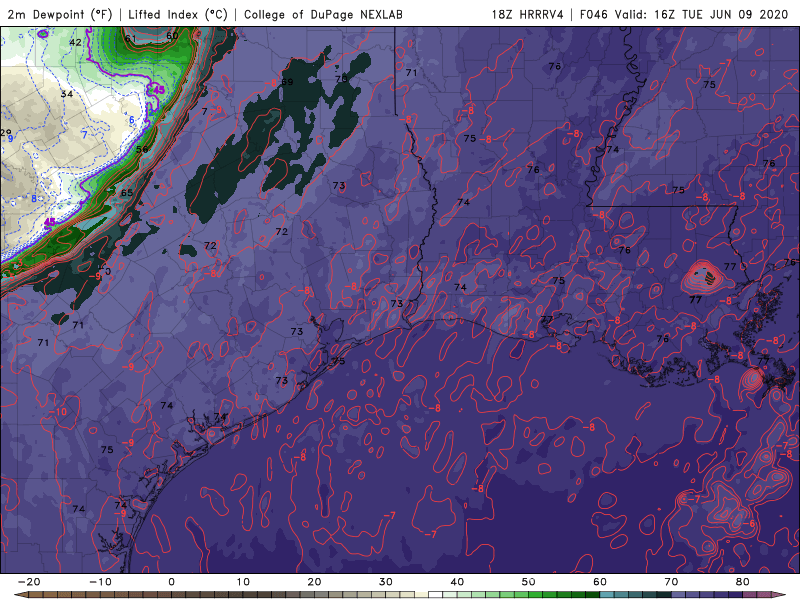Click the dewpoint value 34 on the map
The image size is (800, 600).
click(67, 94)
